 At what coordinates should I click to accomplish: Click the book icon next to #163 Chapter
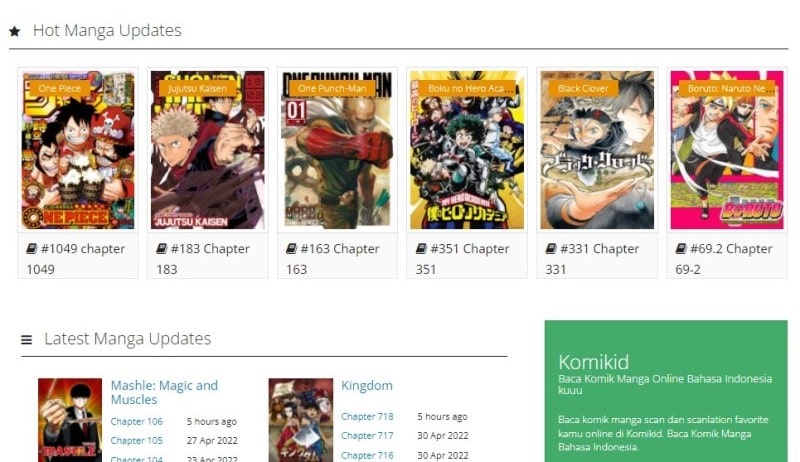tap(291, 248)
